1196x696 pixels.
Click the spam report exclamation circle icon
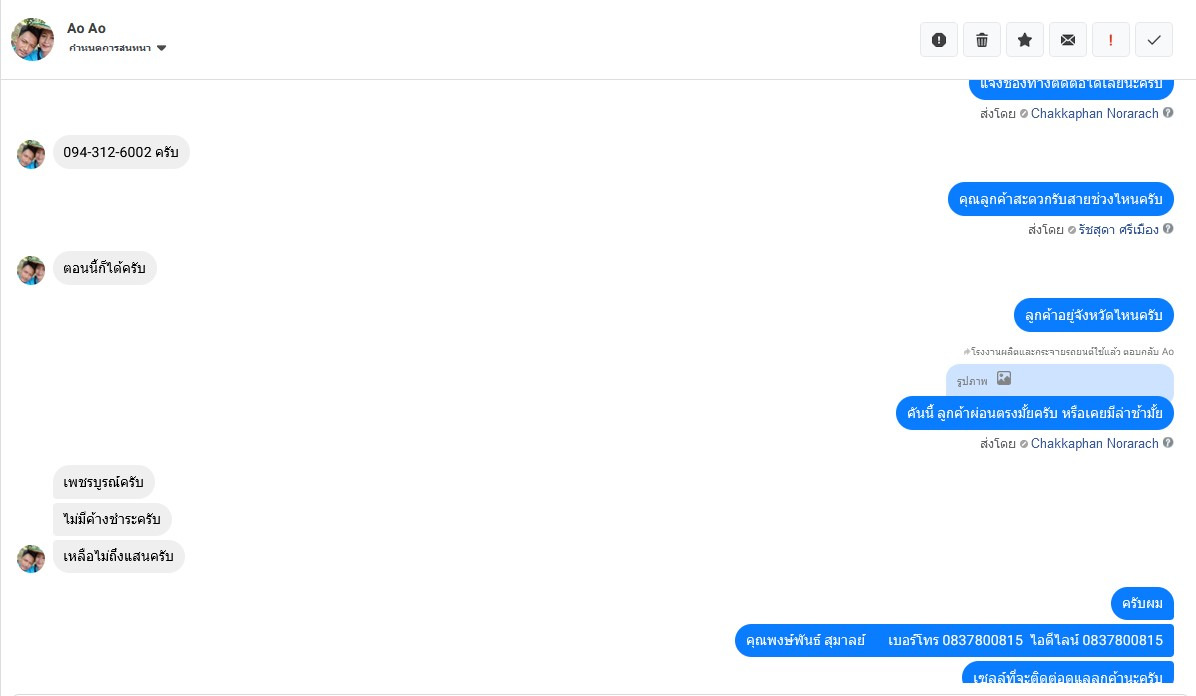click(939, 40)
